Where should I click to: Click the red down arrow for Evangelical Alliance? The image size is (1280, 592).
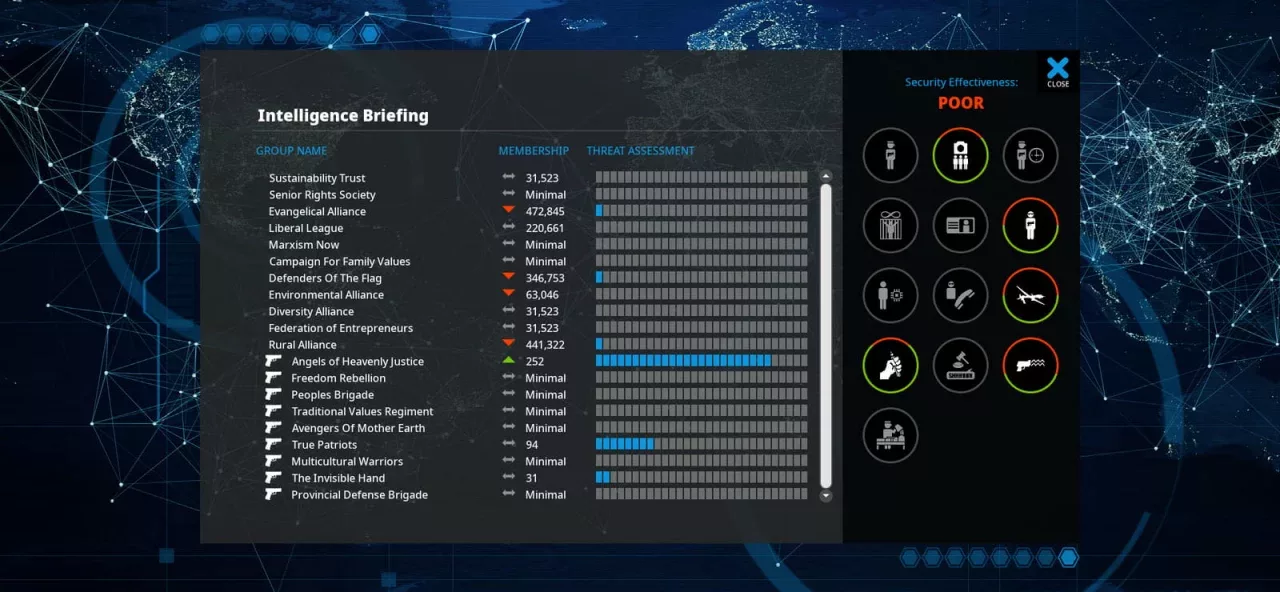coord(509,211)
